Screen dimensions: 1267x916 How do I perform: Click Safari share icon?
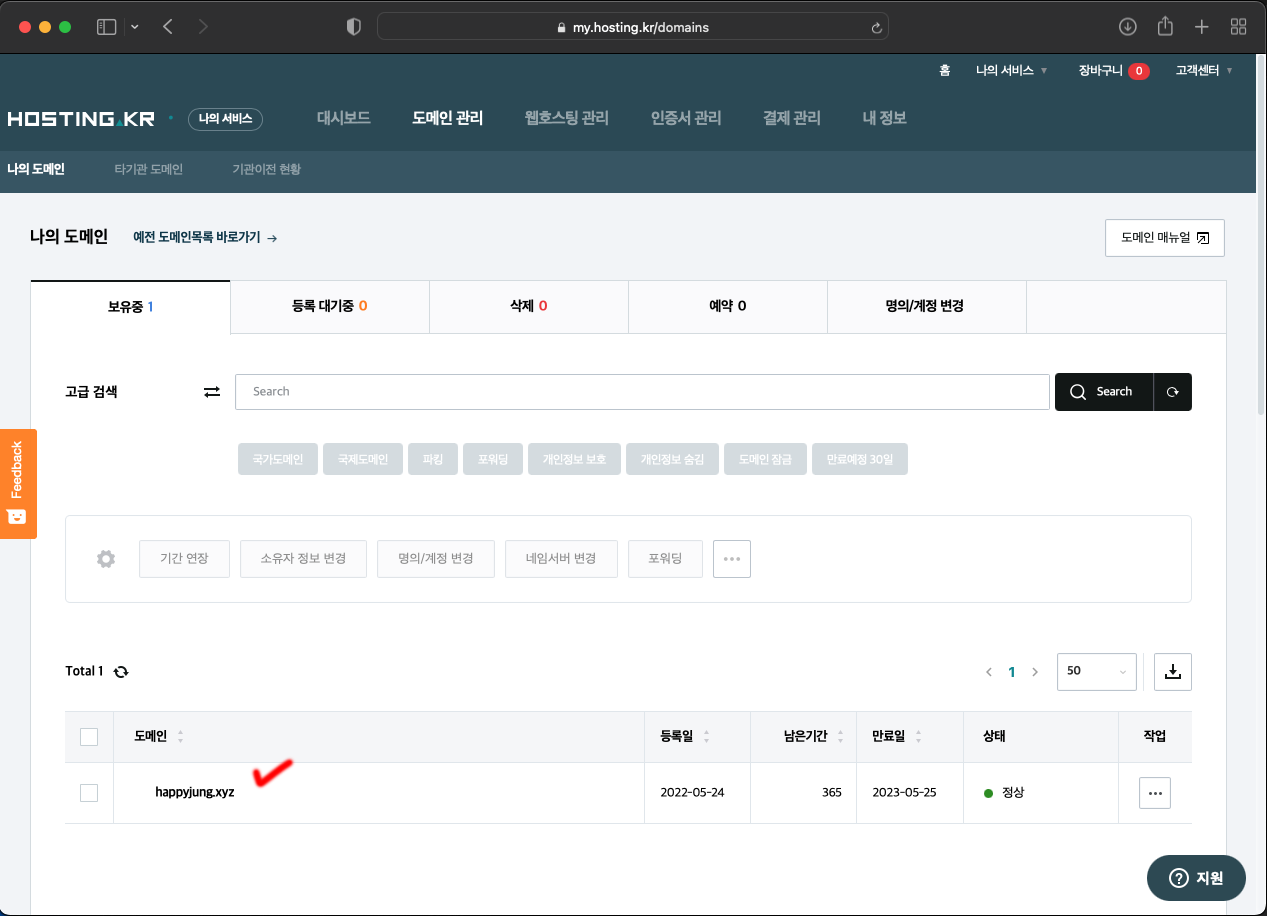pyautogui.click(x=1165, y=27)
